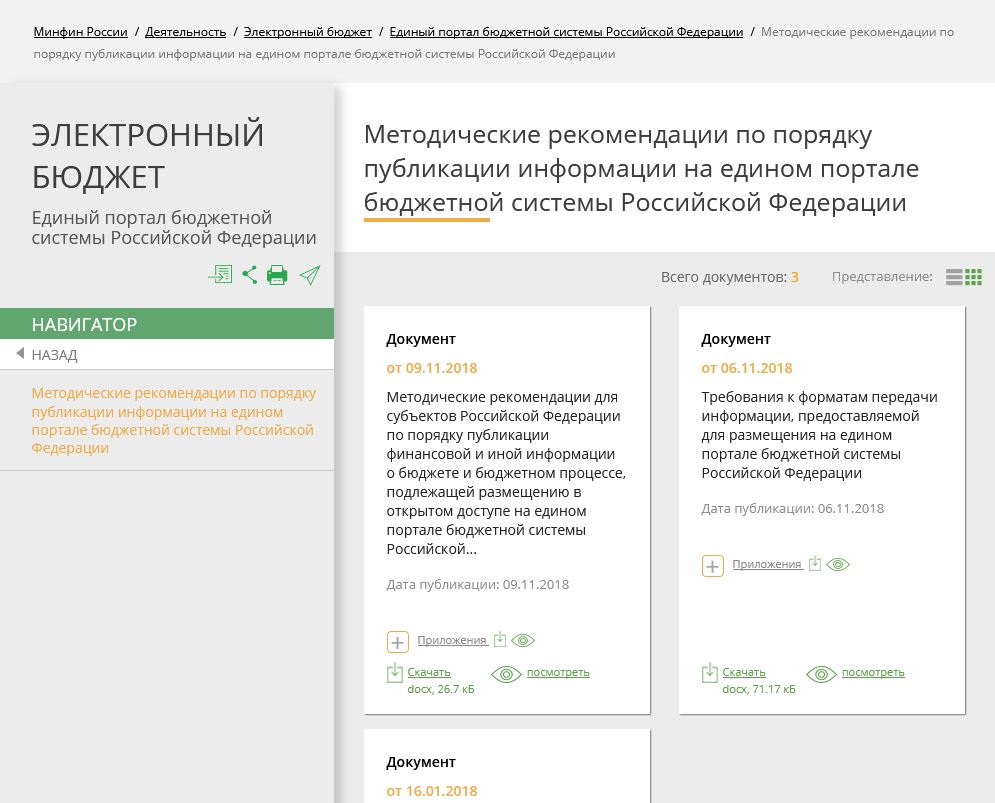Image resolution: width=995 pixels, height=803 pixels.
Task: Click date от 09.11.2018 in first card
Action: (432, 368)
